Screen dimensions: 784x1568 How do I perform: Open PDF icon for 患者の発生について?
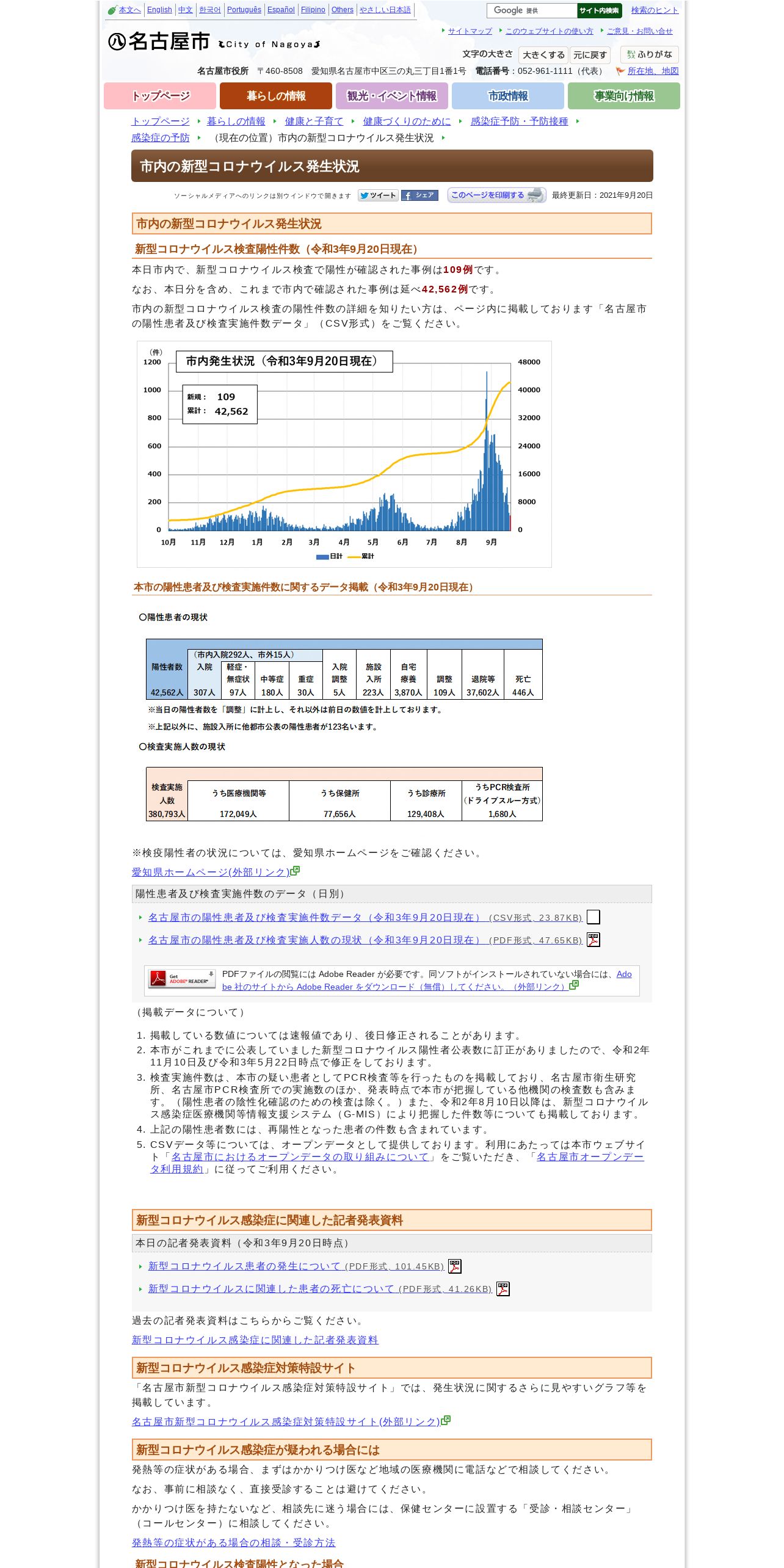coord(454,1266)
